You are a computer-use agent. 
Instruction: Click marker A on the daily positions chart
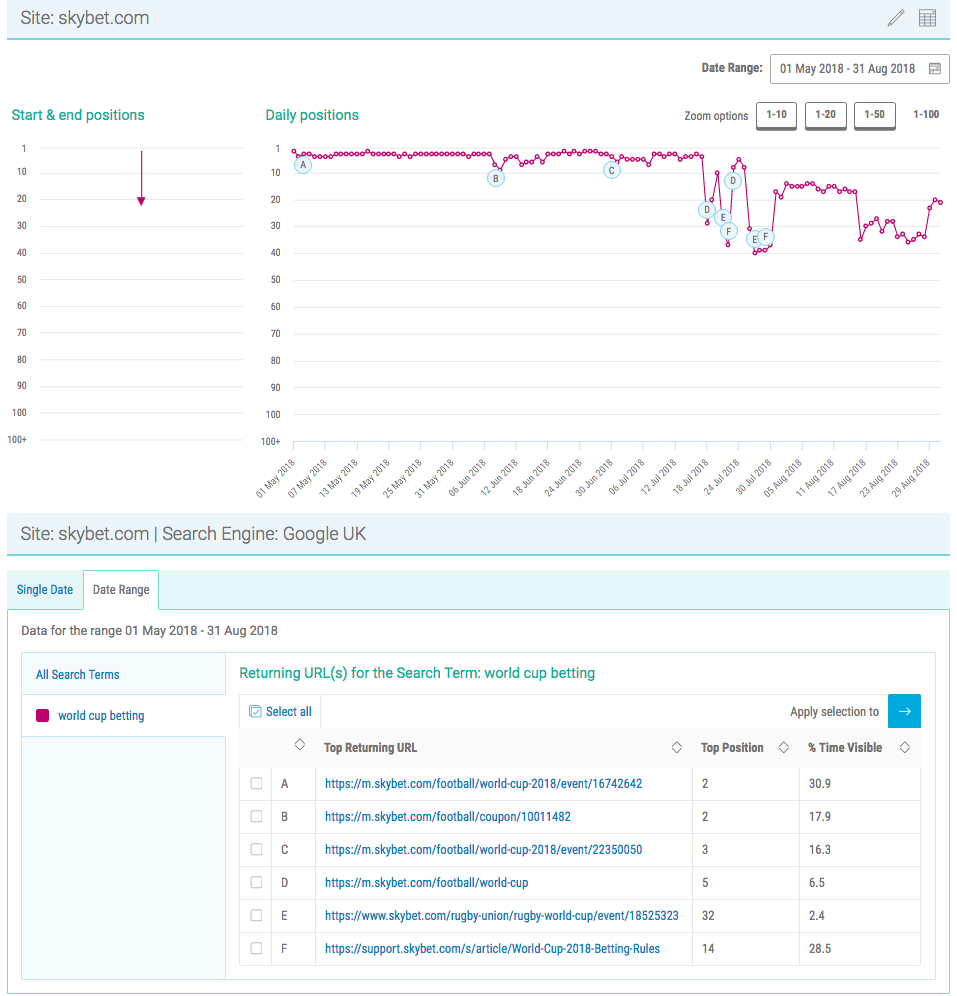[x=303, y=165]
